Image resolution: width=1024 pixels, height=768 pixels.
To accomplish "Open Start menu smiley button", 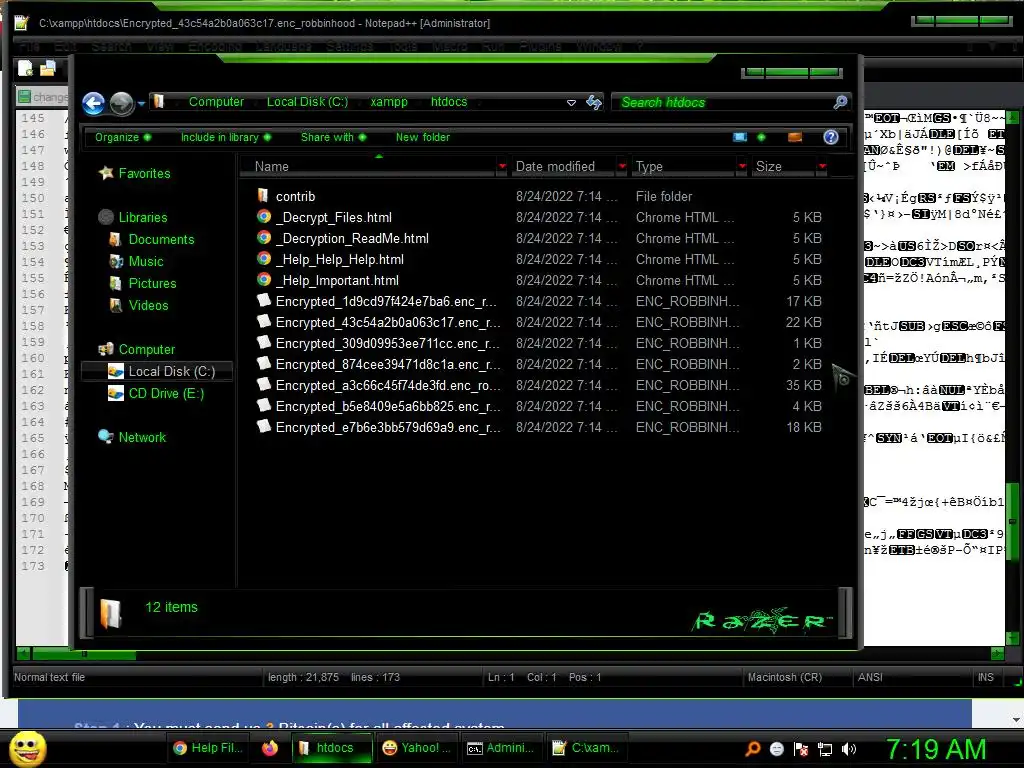I will (x=27, y=748).
